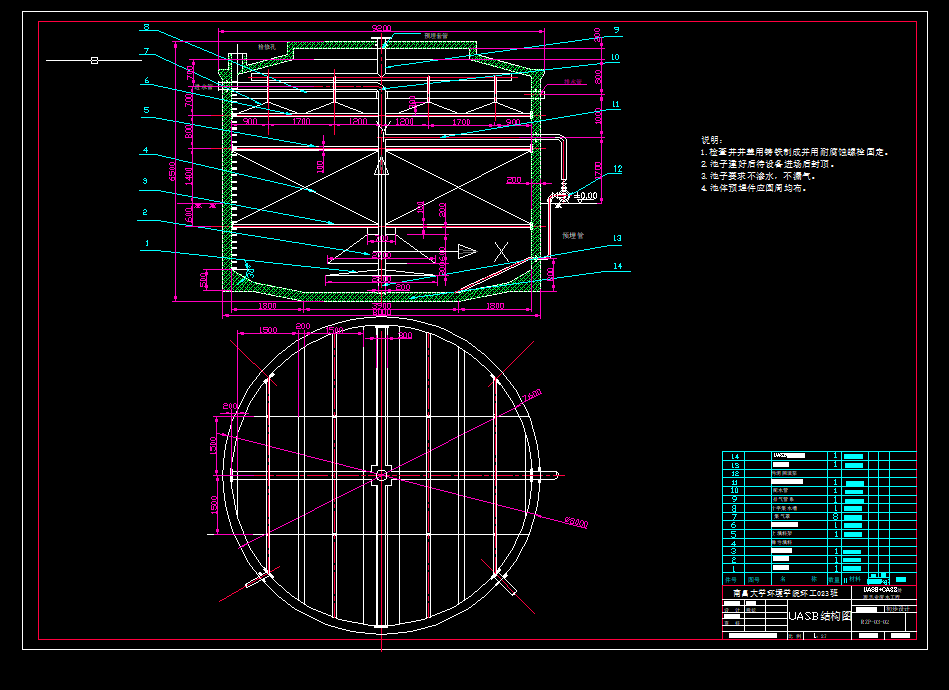949x690 pixels.
Task: Select callout number 13 right of section view
Action: point(617,238)
